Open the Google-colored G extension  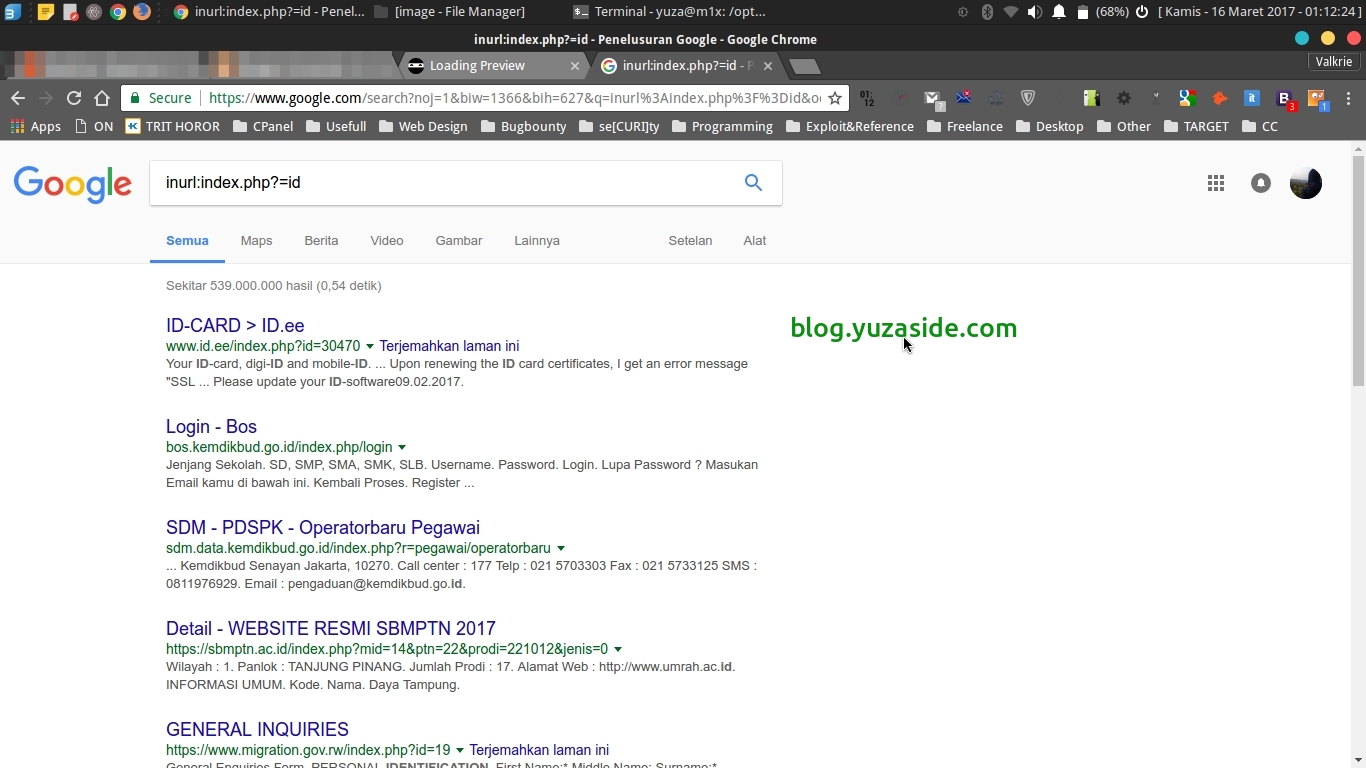coord(1187,98)
